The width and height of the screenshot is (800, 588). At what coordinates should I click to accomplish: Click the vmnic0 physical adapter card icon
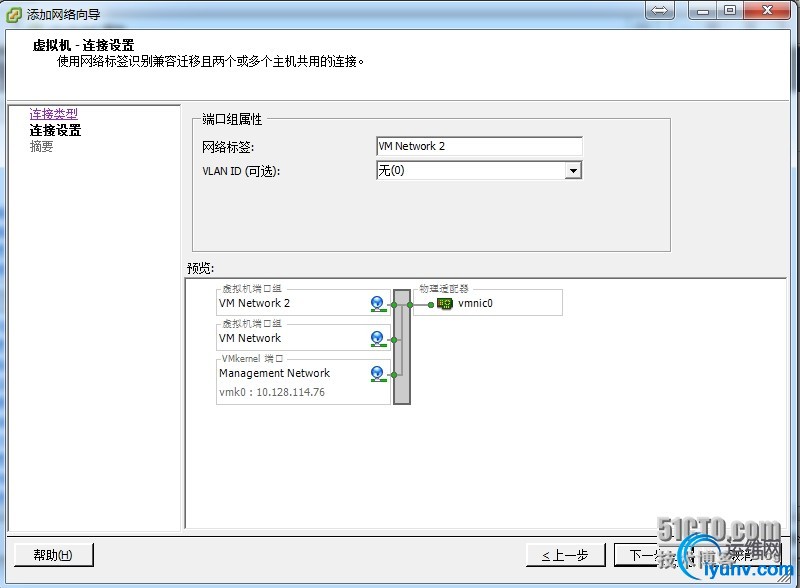click(x=445, y=304)
